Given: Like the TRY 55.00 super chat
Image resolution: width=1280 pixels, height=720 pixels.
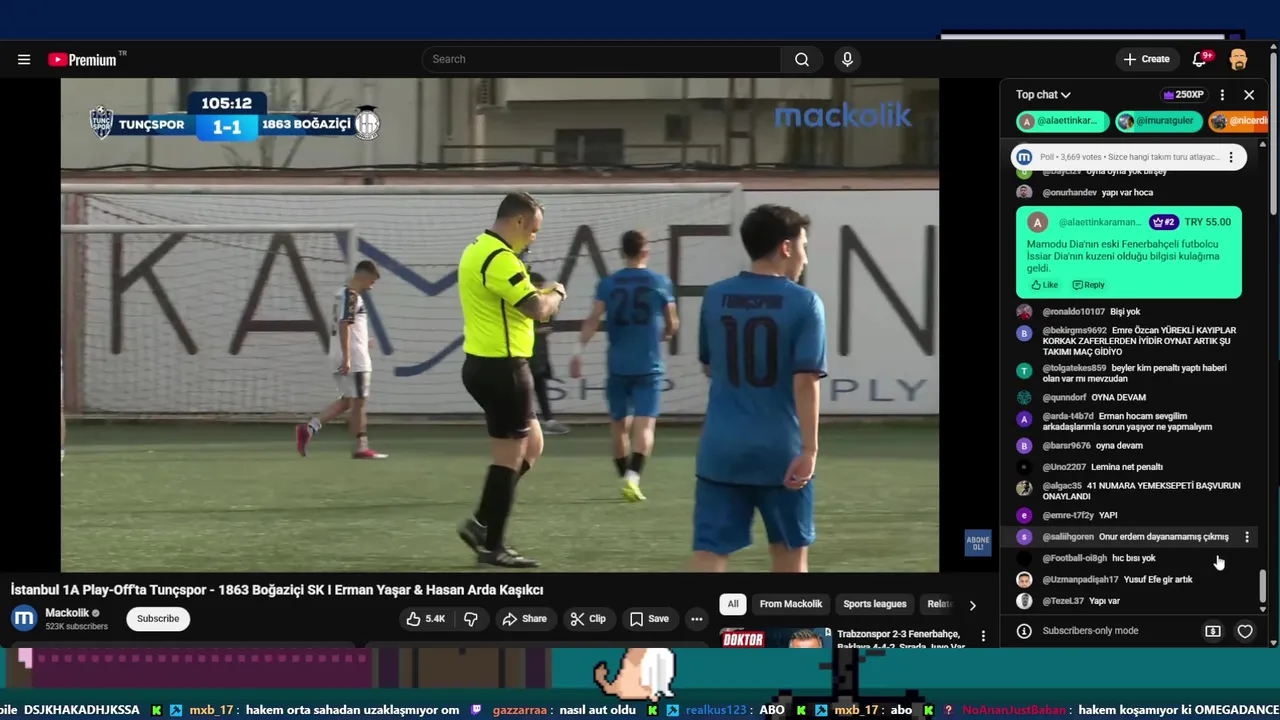Looking at the screenshot, I should pos(1044,285).
